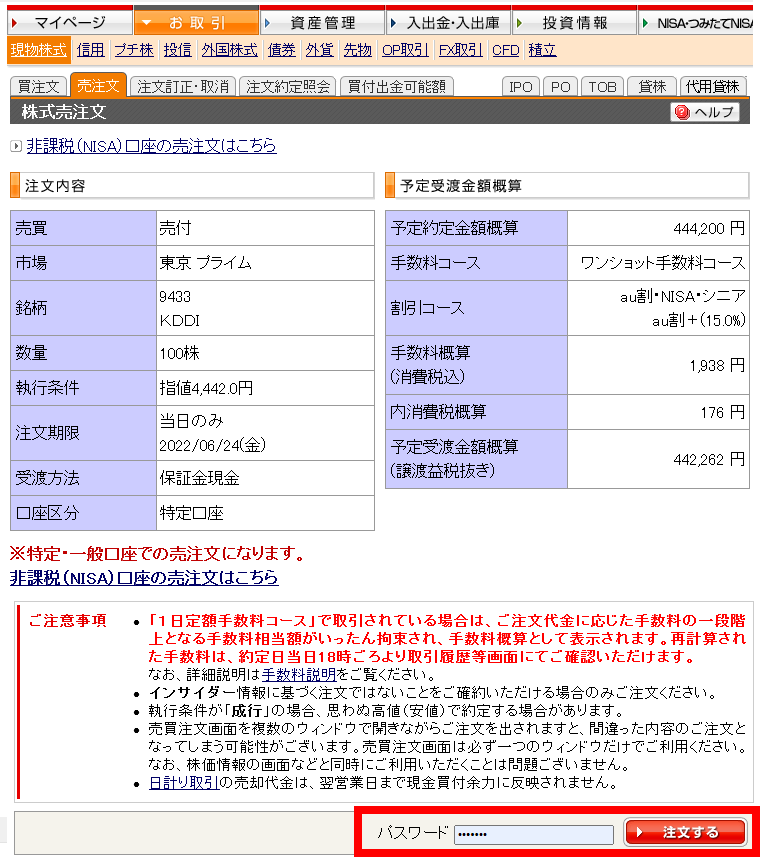Viewport: 760px width, 862px height.
Task: Open bold 非課税(NISA)口座の売注文はこちら link below table
Action: [144, 577]
